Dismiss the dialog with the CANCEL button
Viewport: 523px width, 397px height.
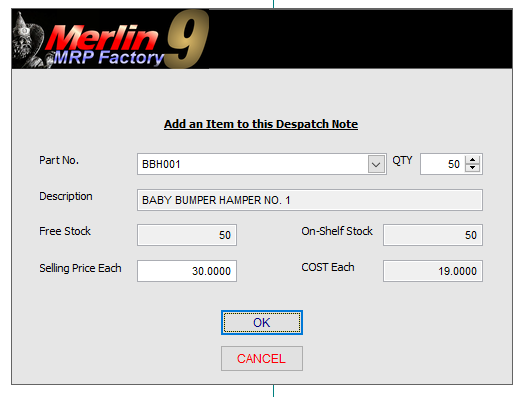coord(262,359)
